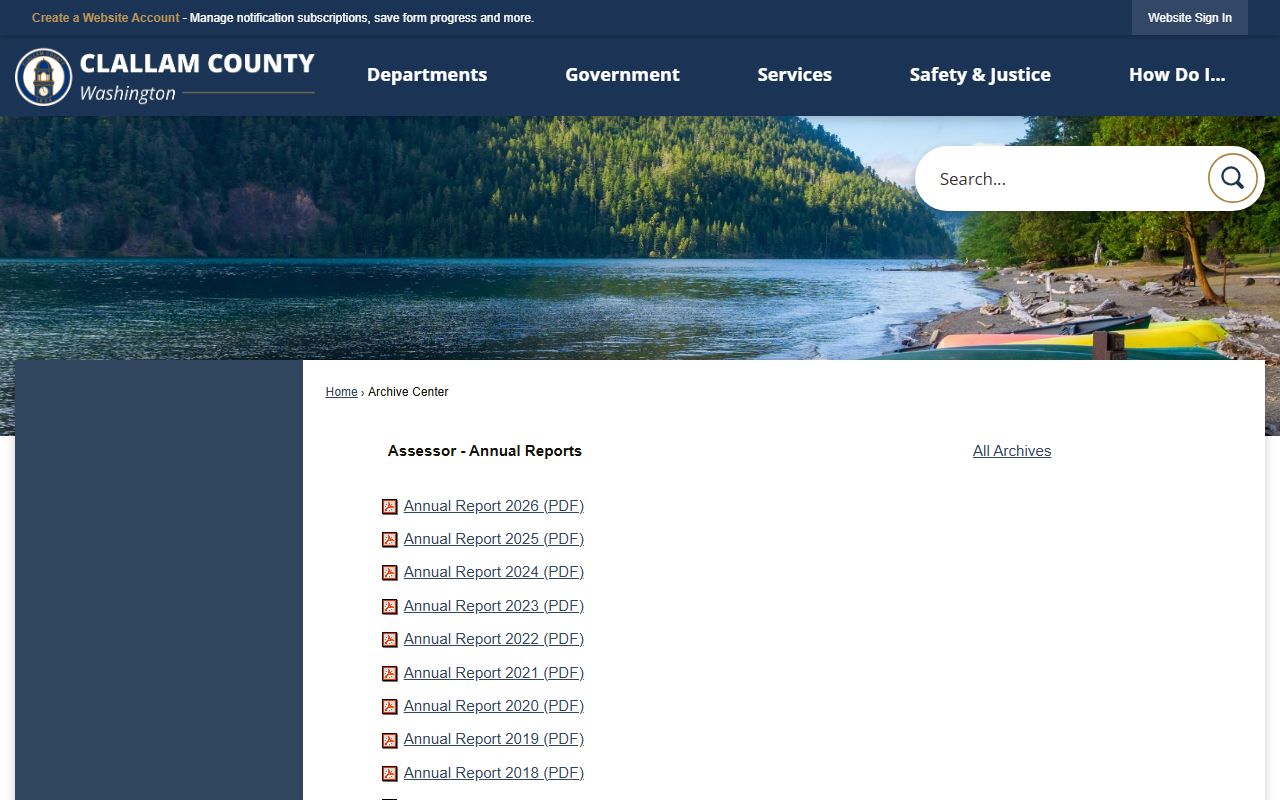1280x800 pixels.
Task: Click the Clallam County Washington title text
Action: click(x=197, y=77)
